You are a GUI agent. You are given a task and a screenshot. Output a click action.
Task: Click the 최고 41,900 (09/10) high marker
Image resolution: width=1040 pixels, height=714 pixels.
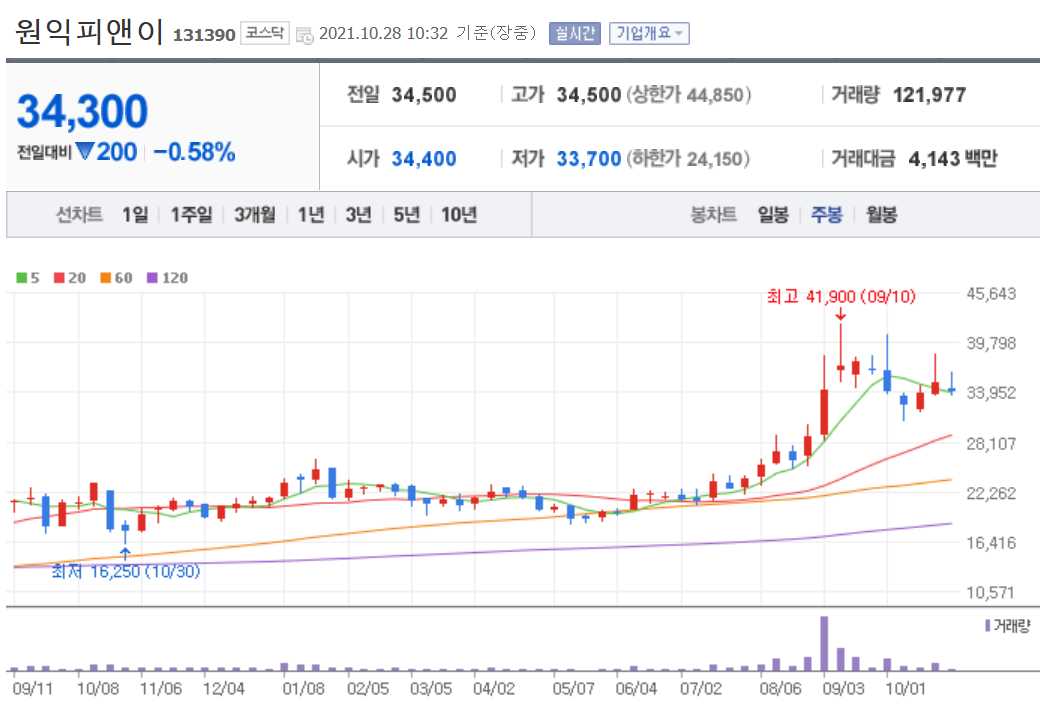[x=841, y=296]
